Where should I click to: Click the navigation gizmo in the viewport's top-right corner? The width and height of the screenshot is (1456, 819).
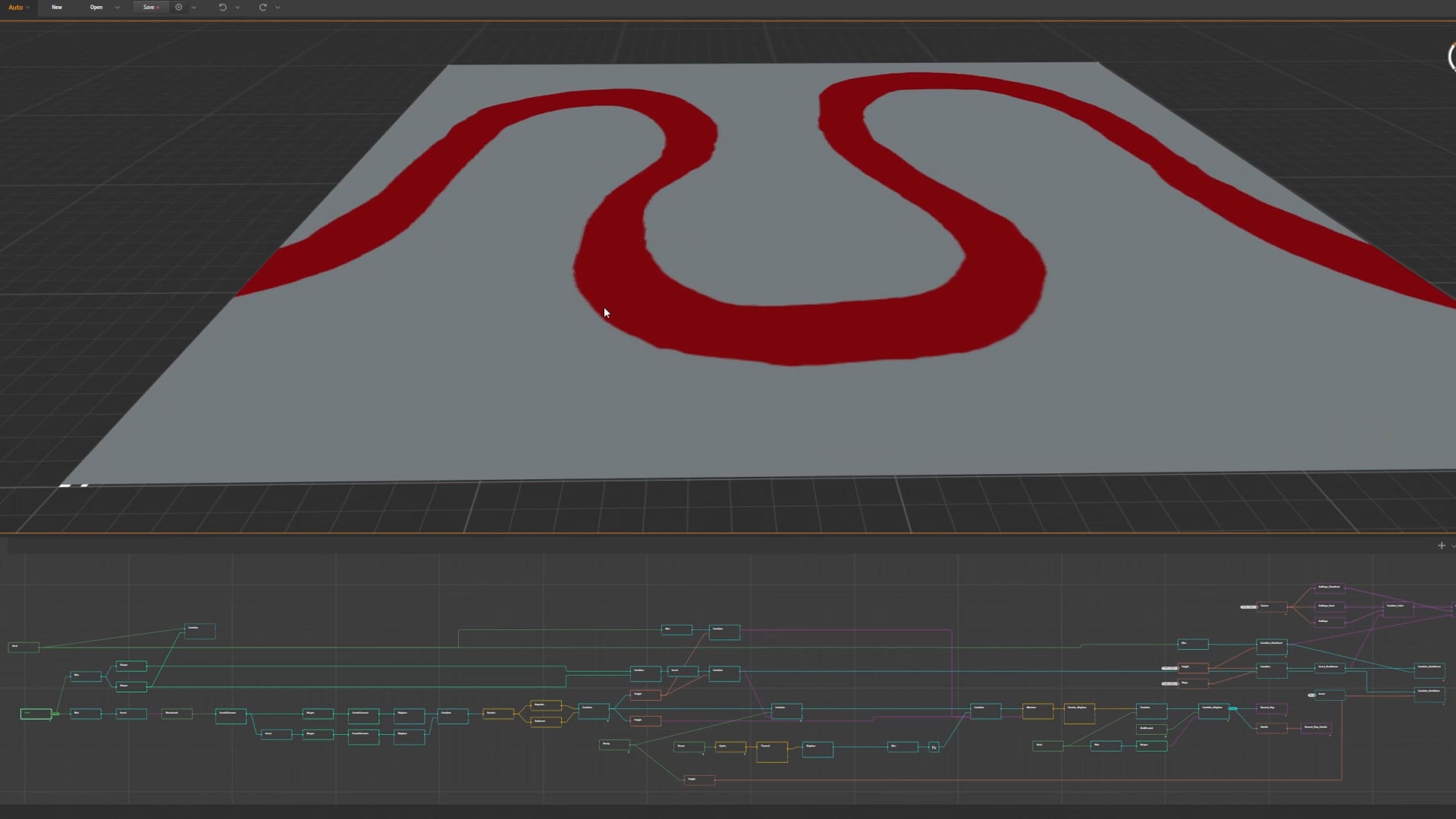tap(1451, 57)
